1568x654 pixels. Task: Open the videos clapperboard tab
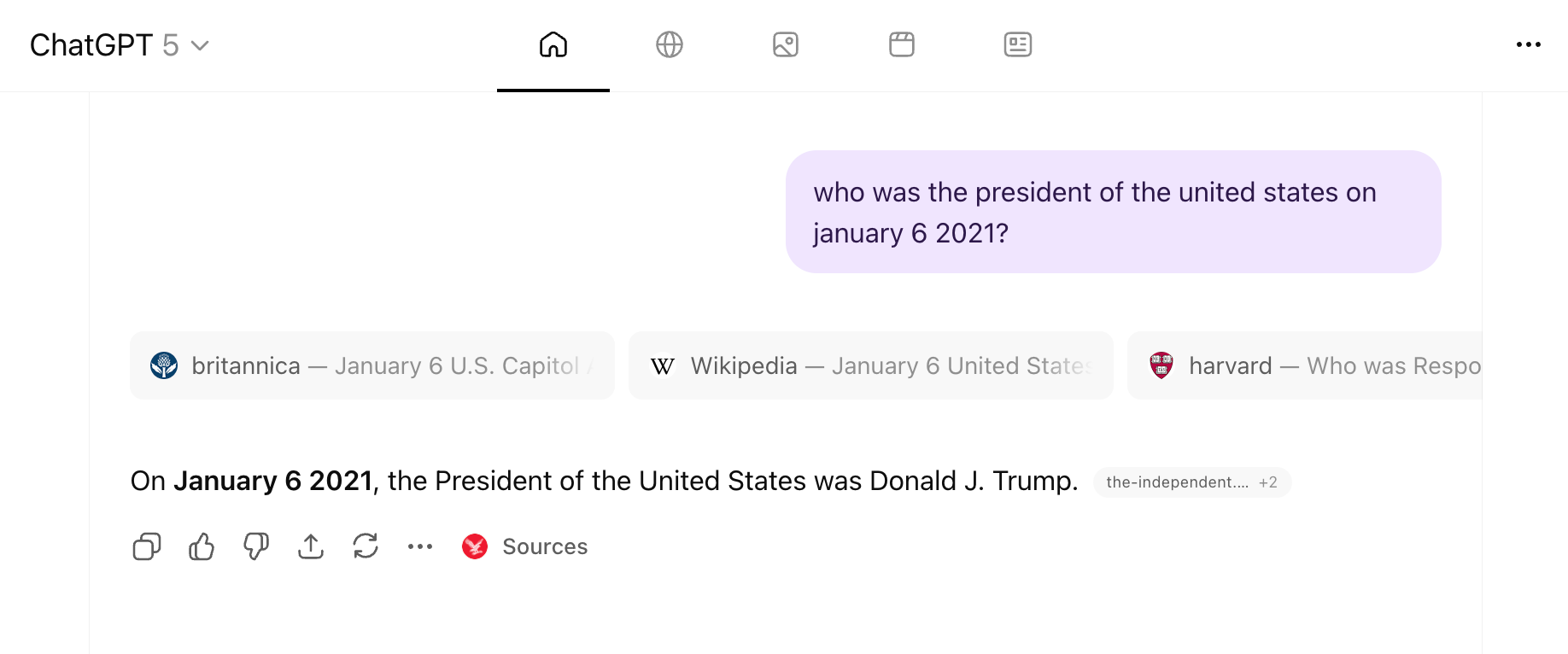click(x=902, y=44)
